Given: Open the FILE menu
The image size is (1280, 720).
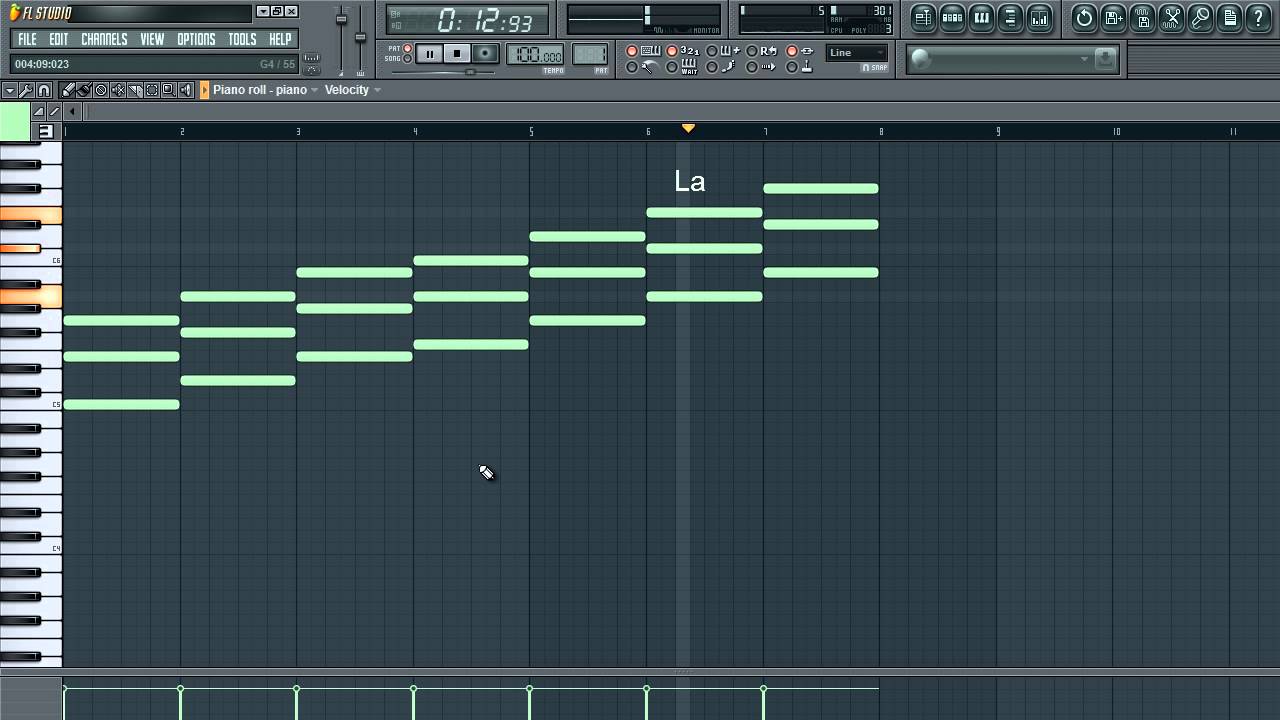Looking at the screenshot, I should pos(27,39).
